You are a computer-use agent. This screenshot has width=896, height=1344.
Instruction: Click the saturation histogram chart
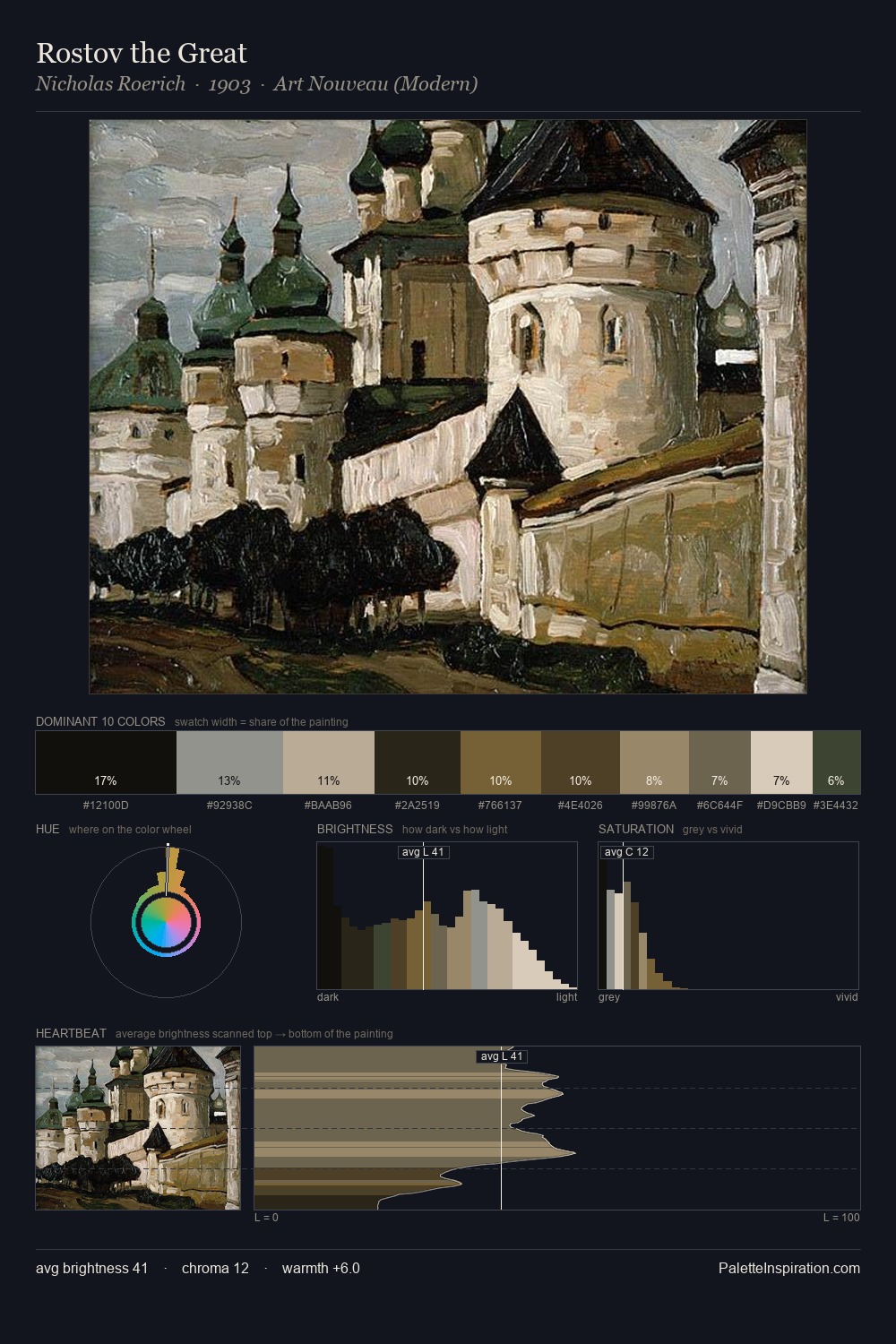(x=728, y=916)
